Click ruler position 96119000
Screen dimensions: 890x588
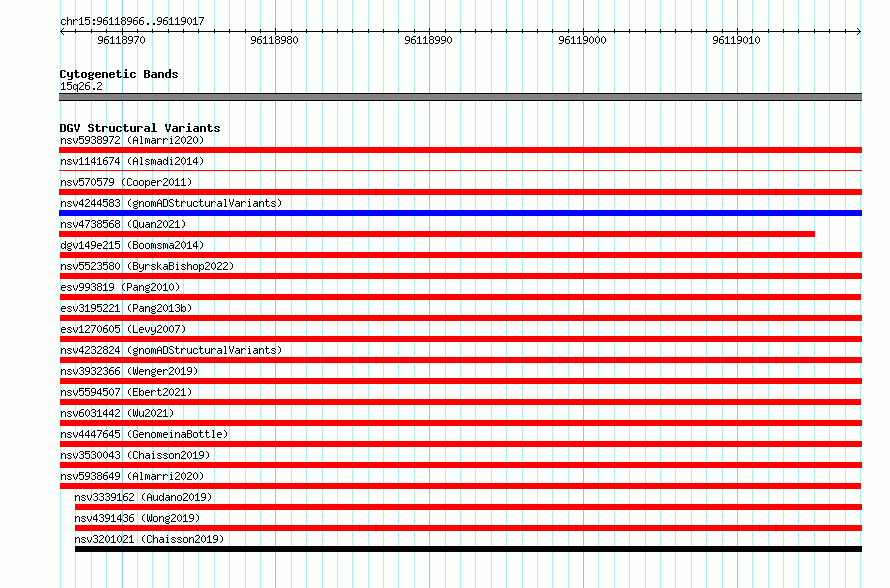(582, 40)
